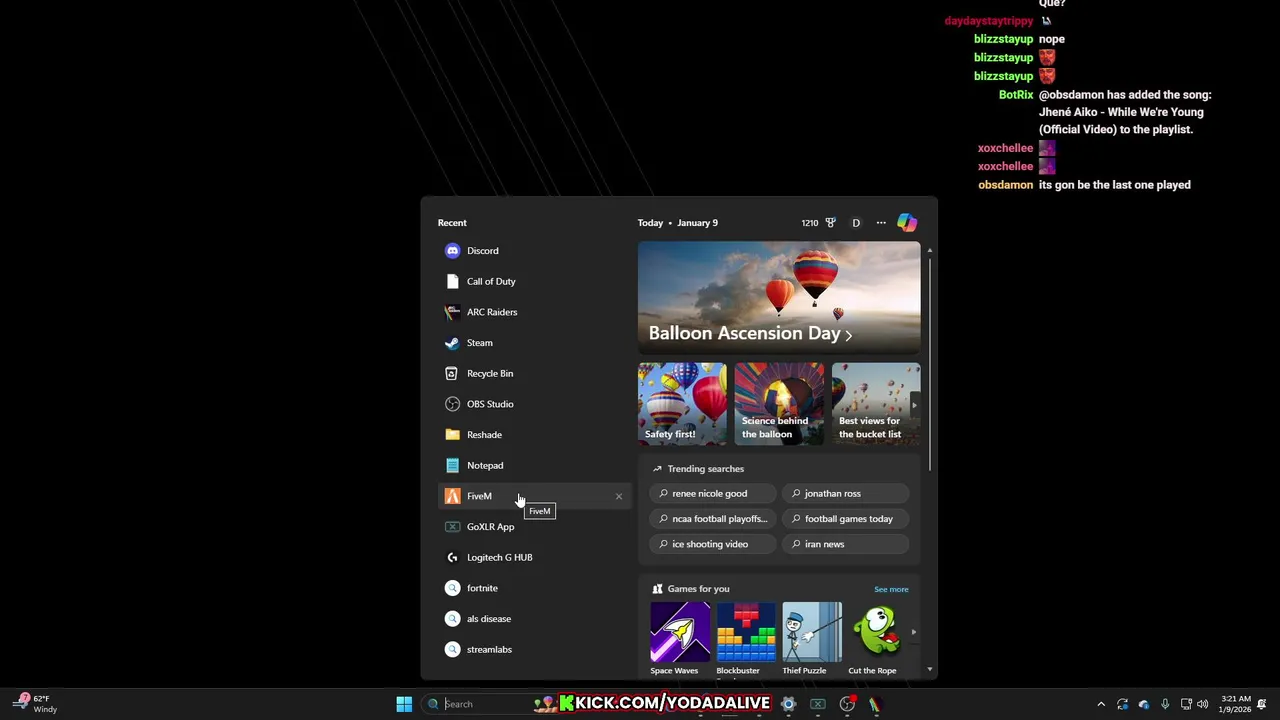Search again for streamlabs
The width and height of the screenshot is (1280, 720).
tap(535, 649)
